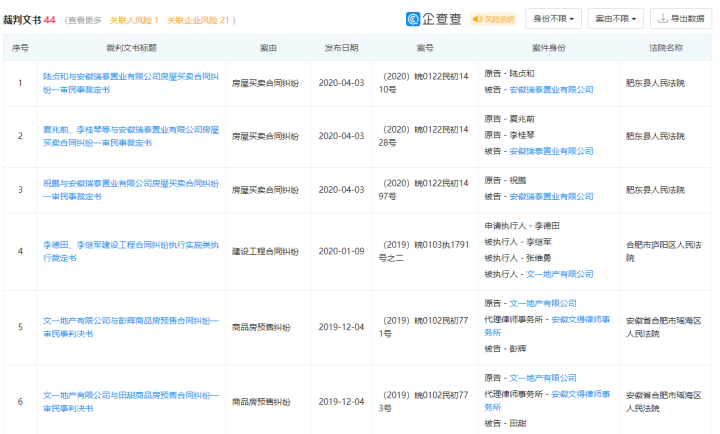Open 关联人风险 1 link
Screen dimensions: 720x434
(134, 20)
